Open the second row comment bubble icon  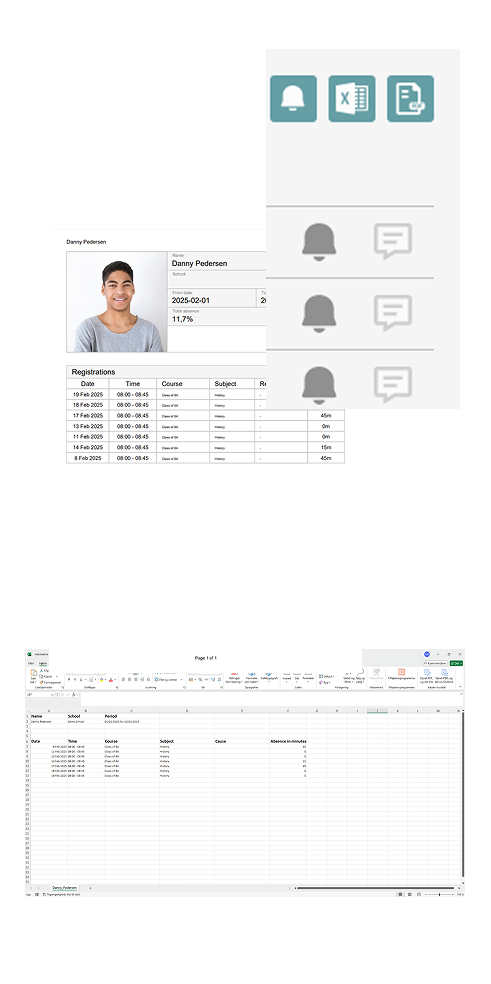pos(393,313)
